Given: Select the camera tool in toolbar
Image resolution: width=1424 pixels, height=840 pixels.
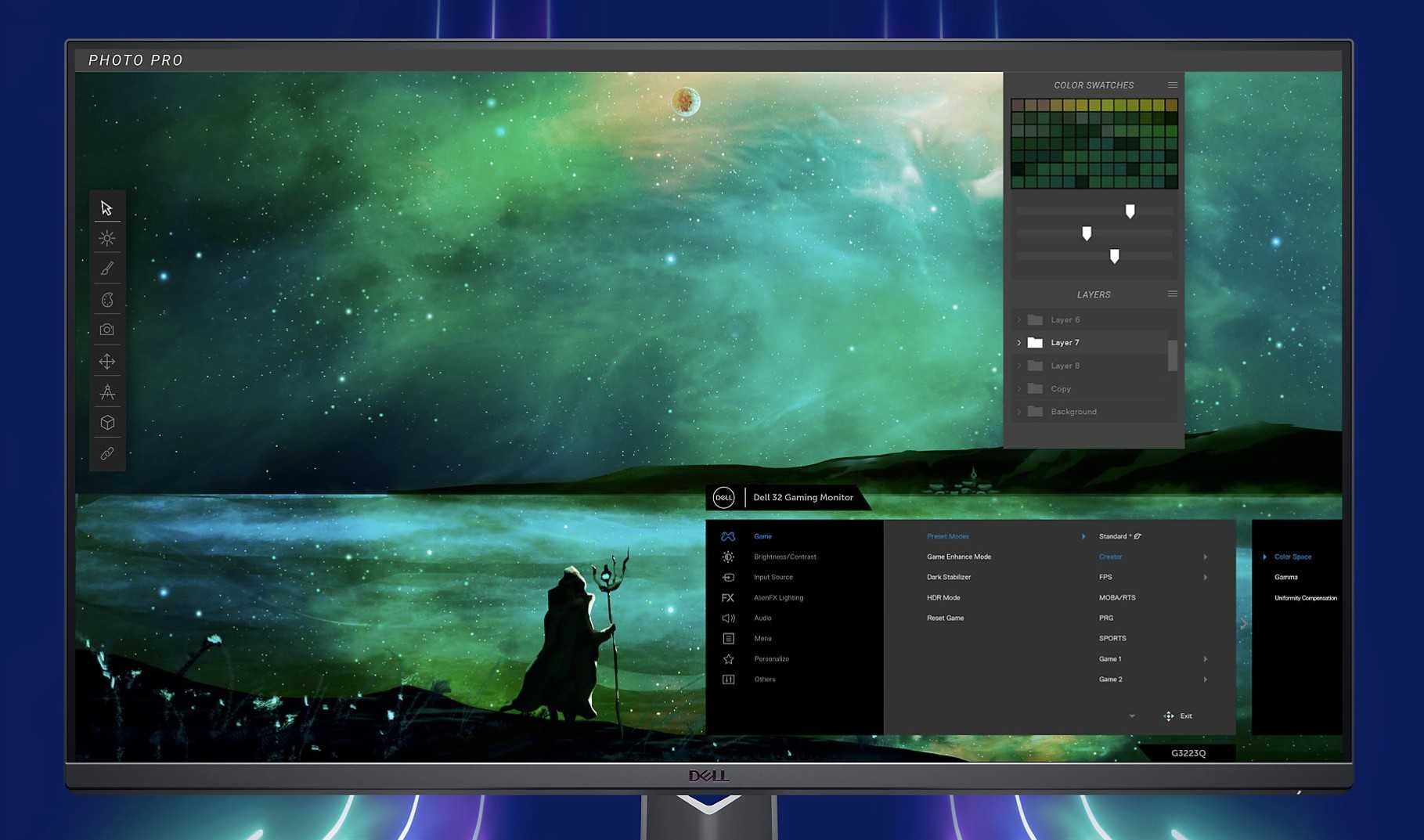Looking at the screenshot, I should (x=107, y=330).
